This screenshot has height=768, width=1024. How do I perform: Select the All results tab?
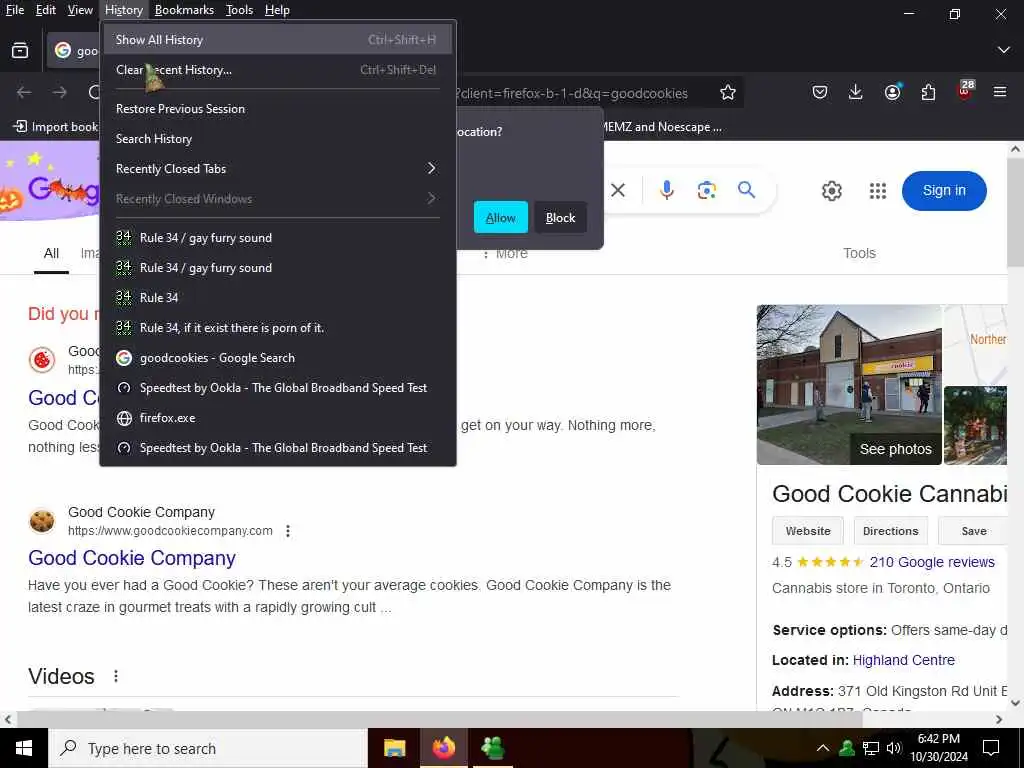point(52,253)
